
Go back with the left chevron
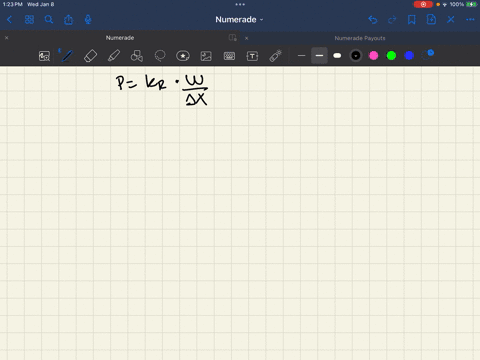tap(9, 20)
